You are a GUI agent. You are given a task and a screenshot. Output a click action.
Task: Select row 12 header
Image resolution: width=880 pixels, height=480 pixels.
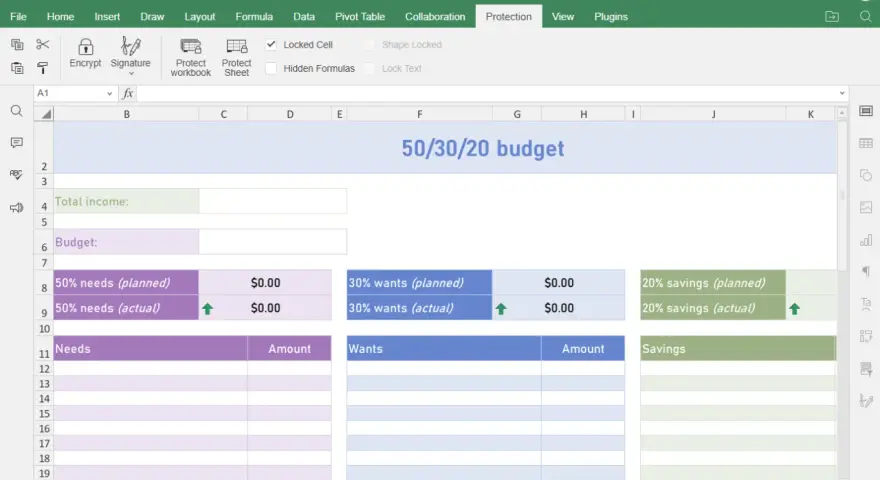point(44,369)
